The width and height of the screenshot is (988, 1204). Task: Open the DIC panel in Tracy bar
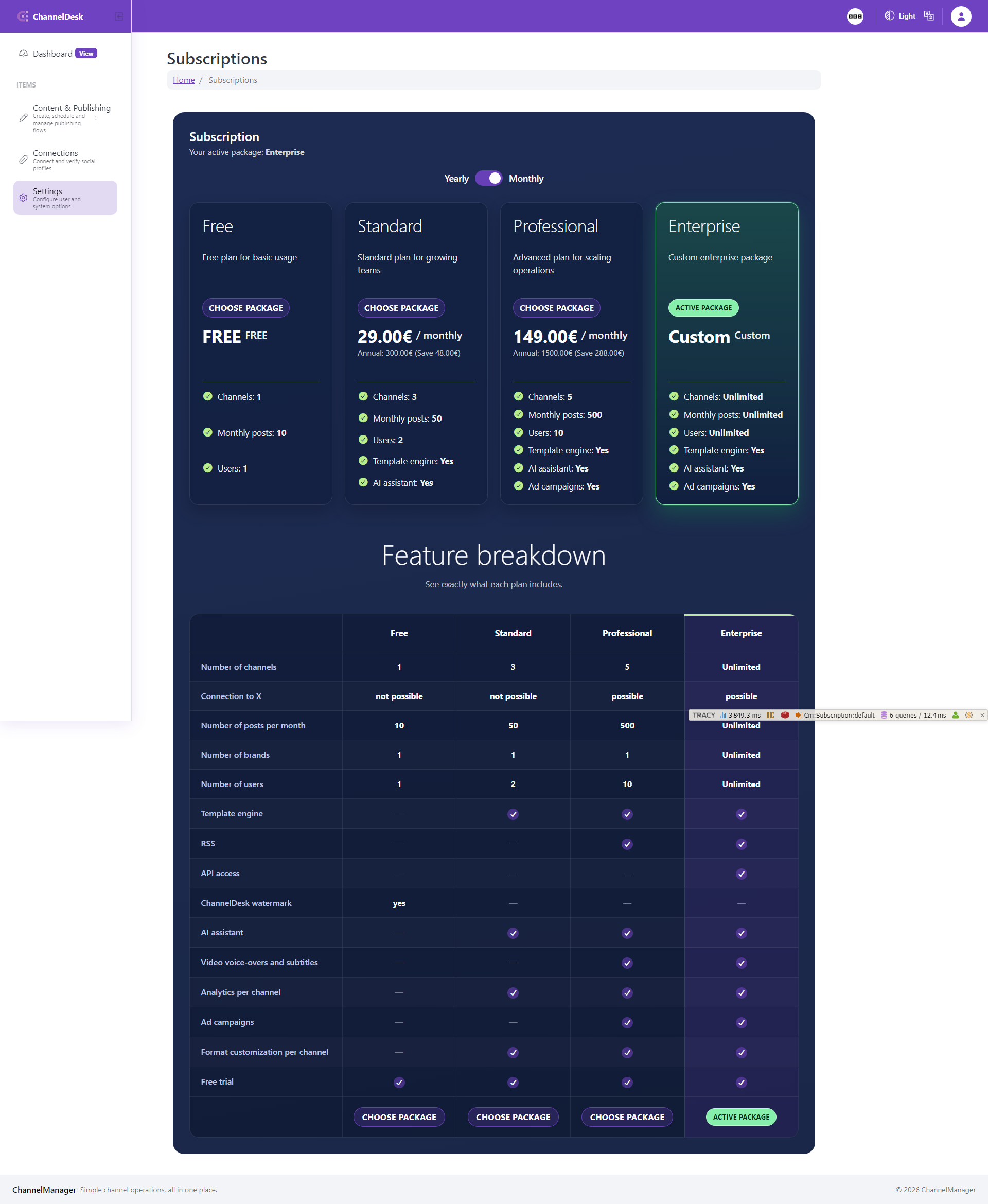770,715
